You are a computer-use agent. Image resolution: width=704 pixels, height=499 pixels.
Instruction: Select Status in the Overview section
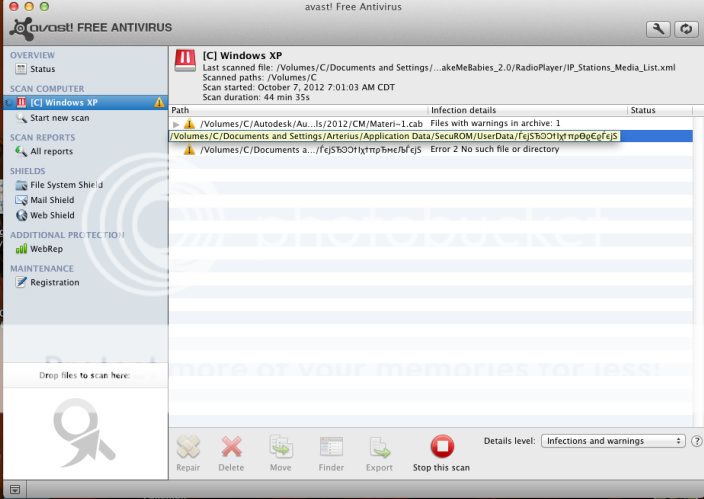pos(42,69)
